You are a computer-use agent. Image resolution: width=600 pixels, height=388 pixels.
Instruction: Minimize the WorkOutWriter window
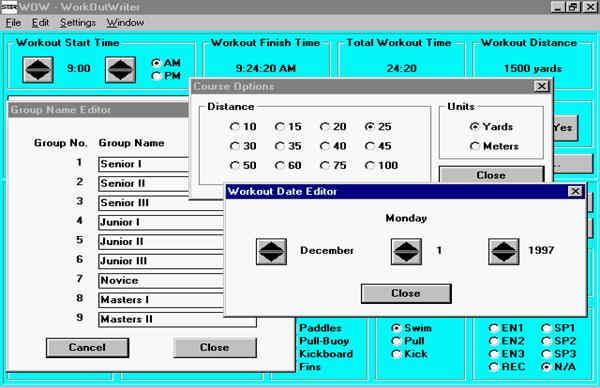tap(558, 7)
